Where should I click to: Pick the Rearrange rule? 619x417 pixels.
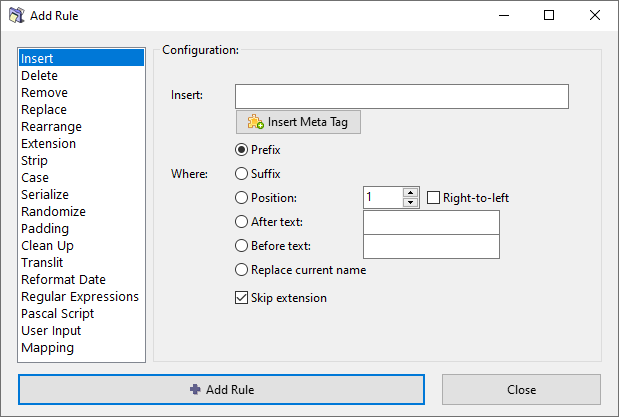[x=81, y=126]
